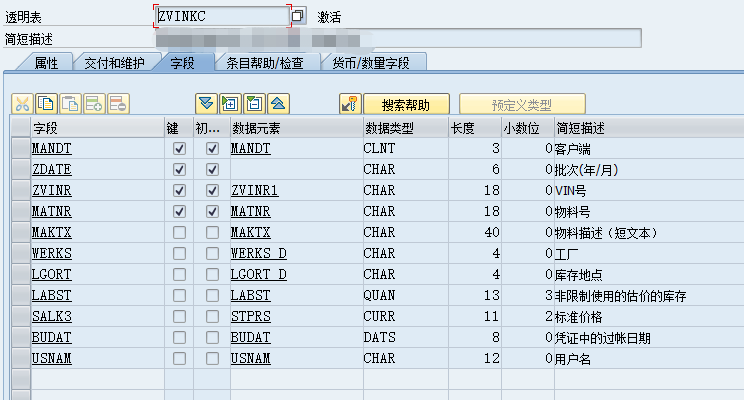The width and height of the screenshot is (744, 400).
Task: Enable the key checkbox for MAKTX
Action: click(179, 233)
